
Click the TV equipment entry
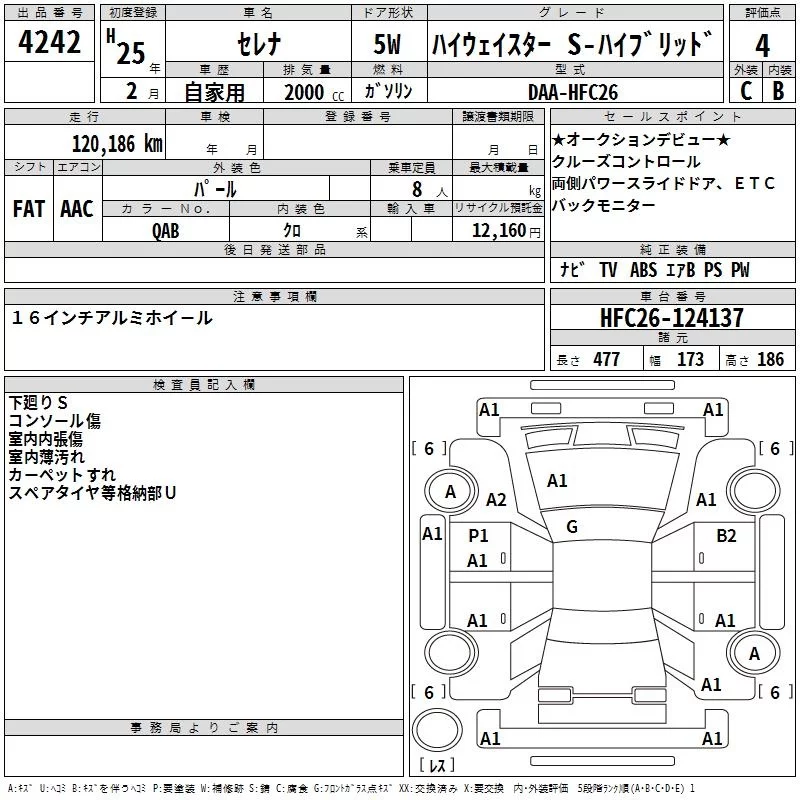(608, 269)
